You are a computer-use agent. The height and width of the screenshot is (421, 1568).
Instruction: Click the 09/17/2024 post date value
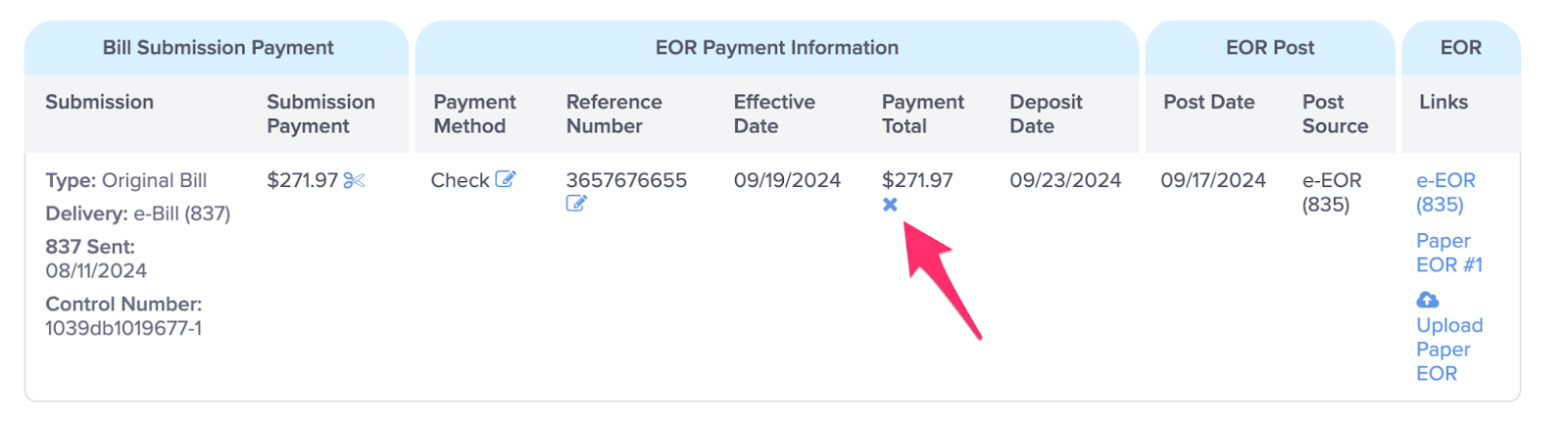coord(1213,180)
